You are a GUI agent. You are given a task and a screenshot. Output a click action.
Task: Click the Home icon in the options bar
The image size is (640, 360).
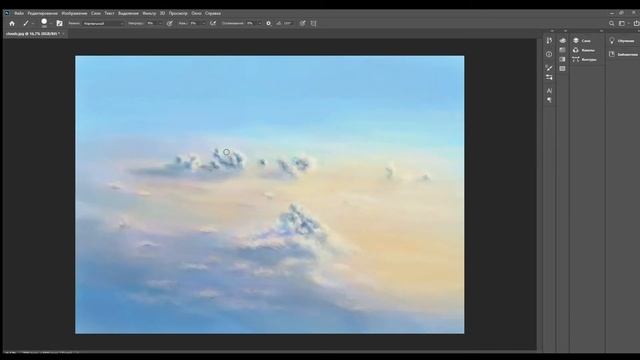coord(12,23)
